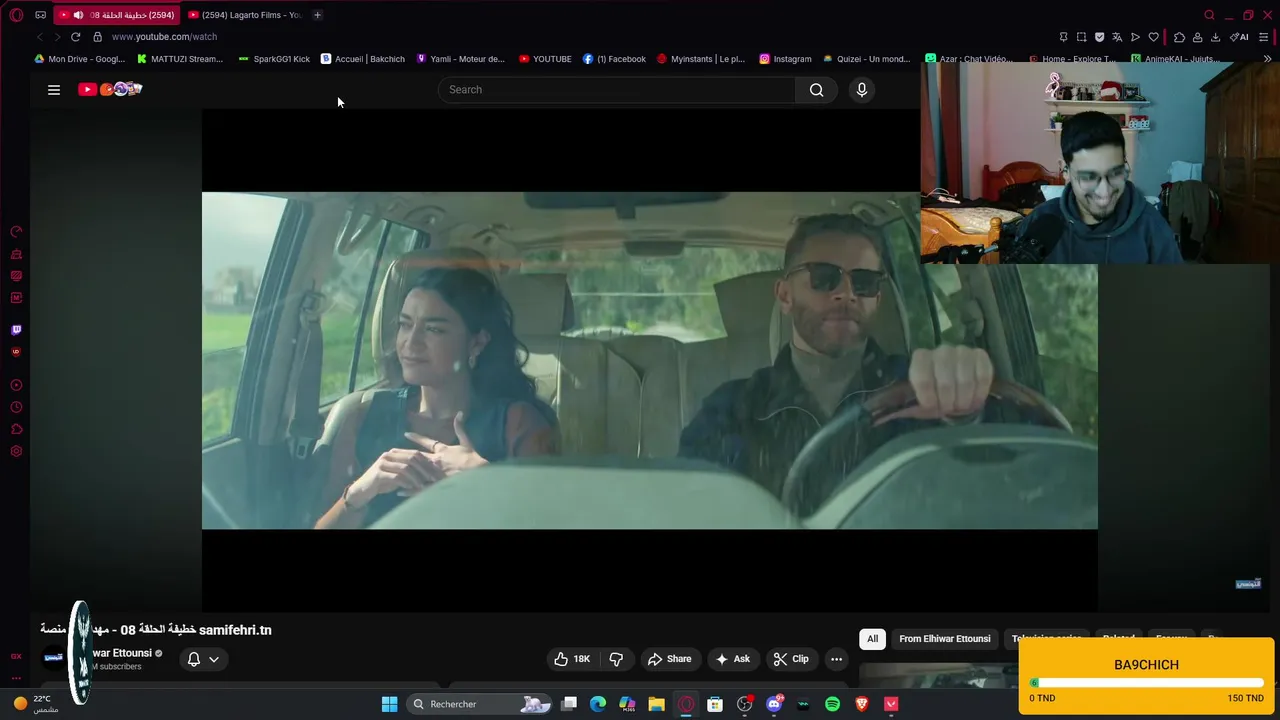Open Windows Start menu
The width and height of the screenshot is (1280, 720).
click(x=389, y=704)
